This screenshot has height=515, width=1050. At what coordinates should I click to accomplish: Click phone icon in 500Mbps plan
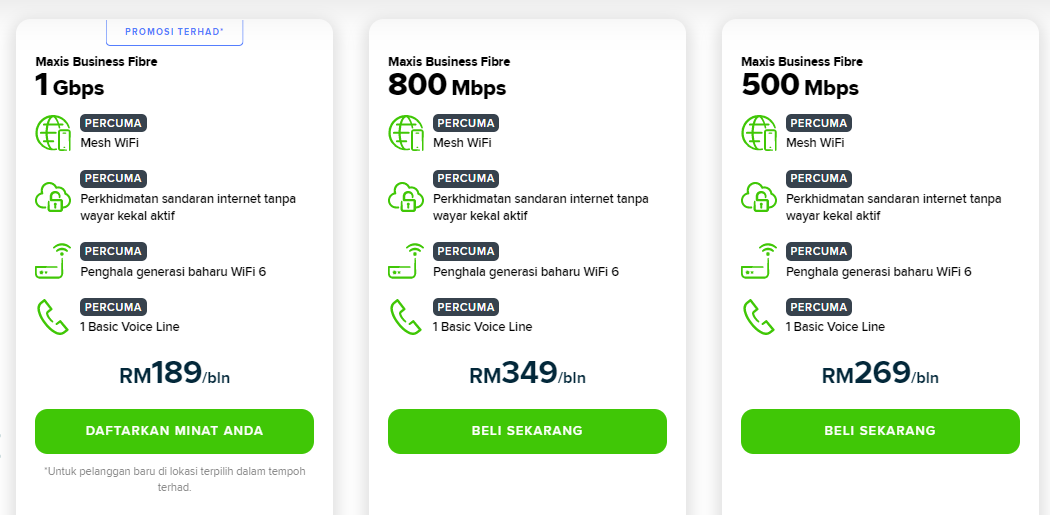tap(759, 317)
